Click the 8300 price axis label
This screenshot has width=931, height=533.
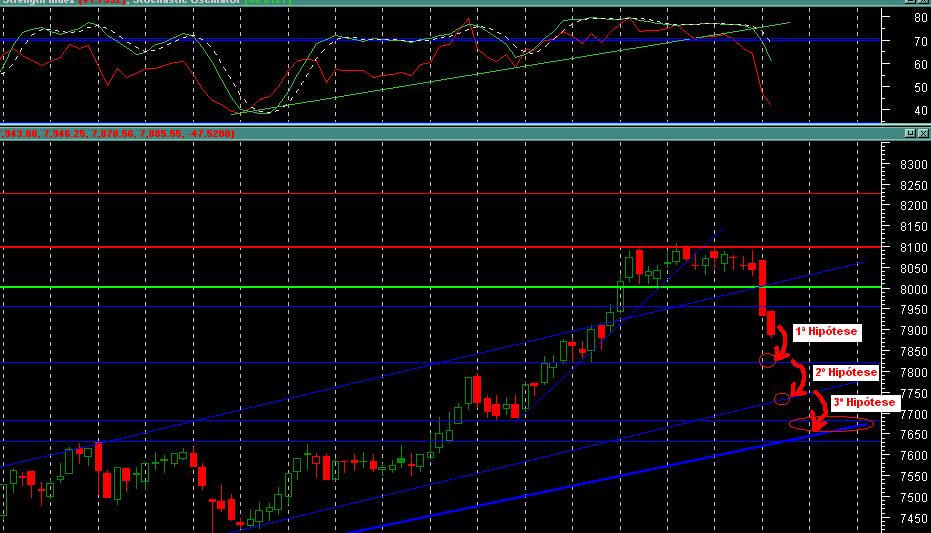(913, 164)
